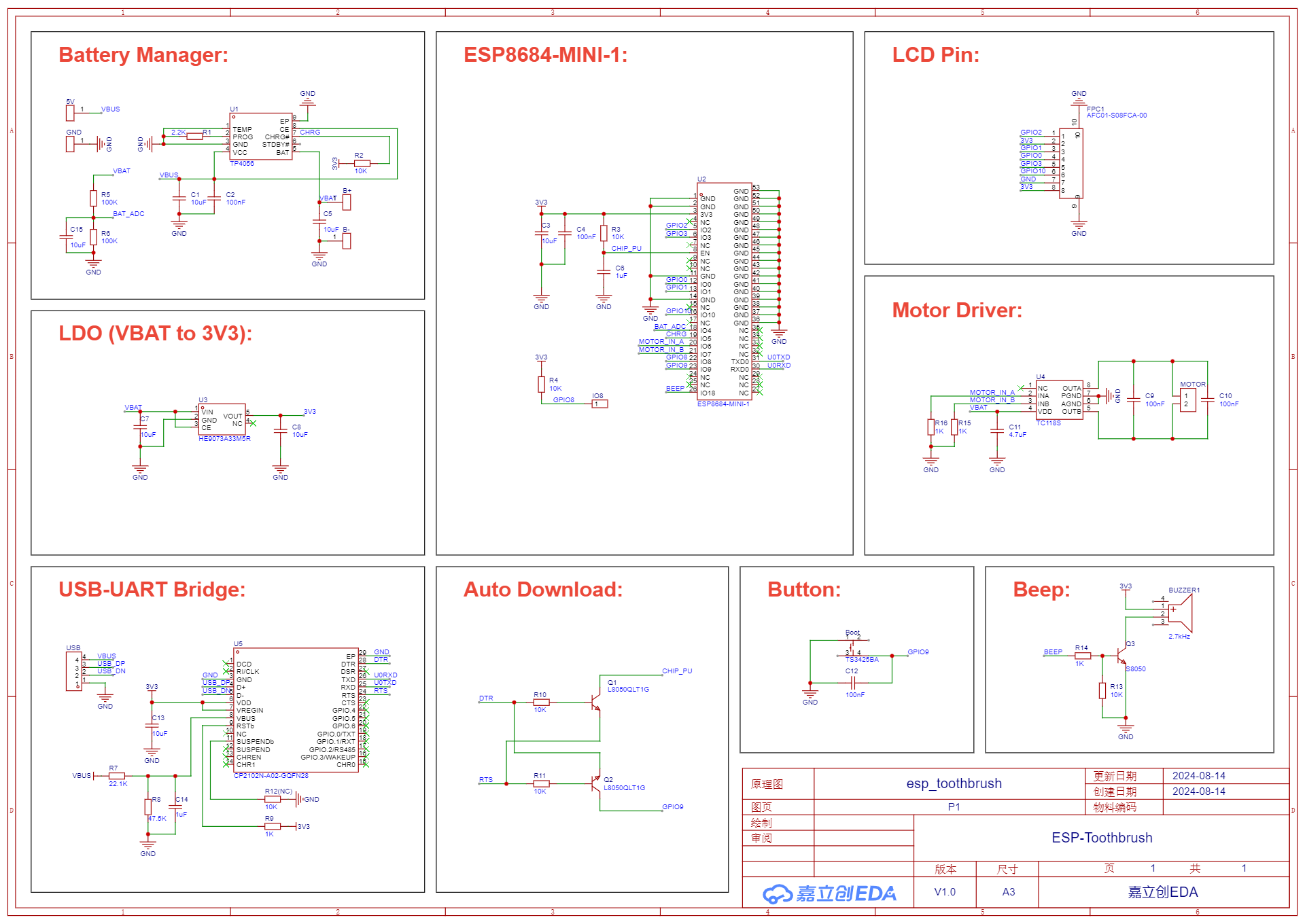The height and width of the screenshot is (924, 1305).
Task: Click the CHIP_PU net label near U2
Action: point(626,249)
